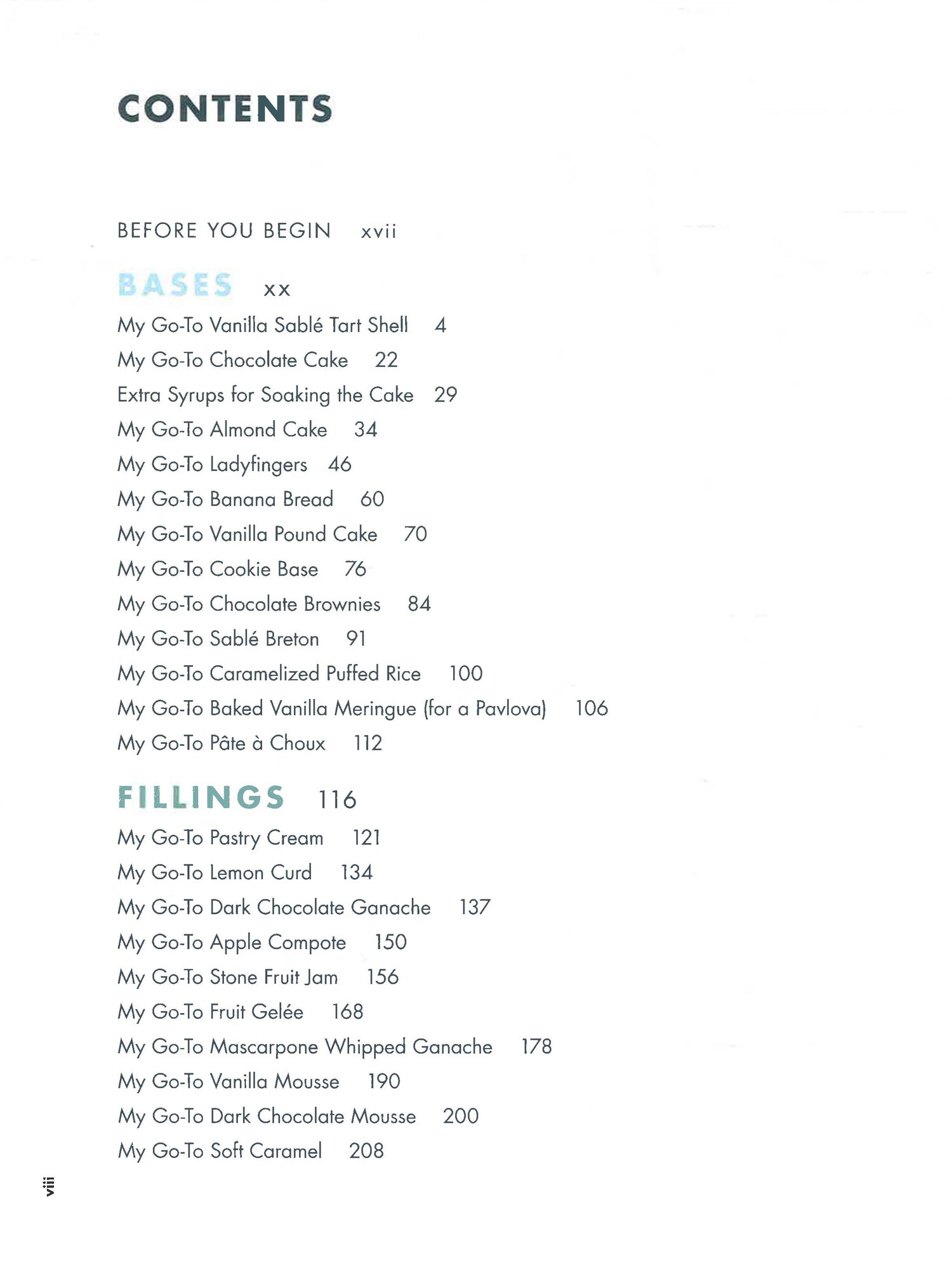Select the BASES section heading
This screenshot has width=952, height=1274.
[175, 285]
